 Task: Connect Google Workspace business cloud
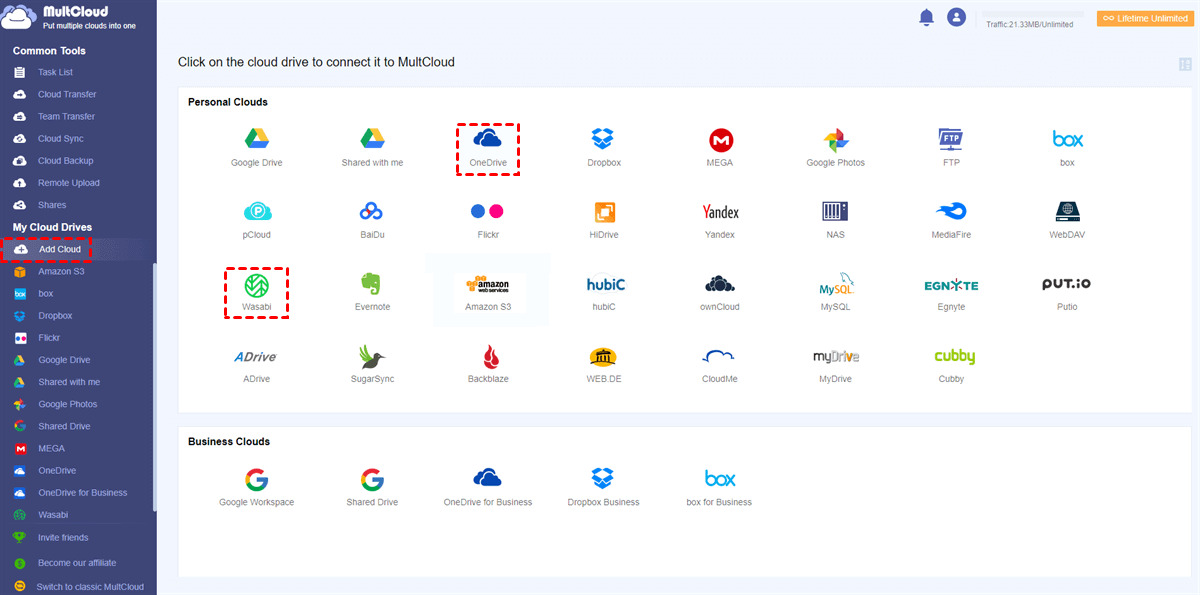(x=257, y=487)
